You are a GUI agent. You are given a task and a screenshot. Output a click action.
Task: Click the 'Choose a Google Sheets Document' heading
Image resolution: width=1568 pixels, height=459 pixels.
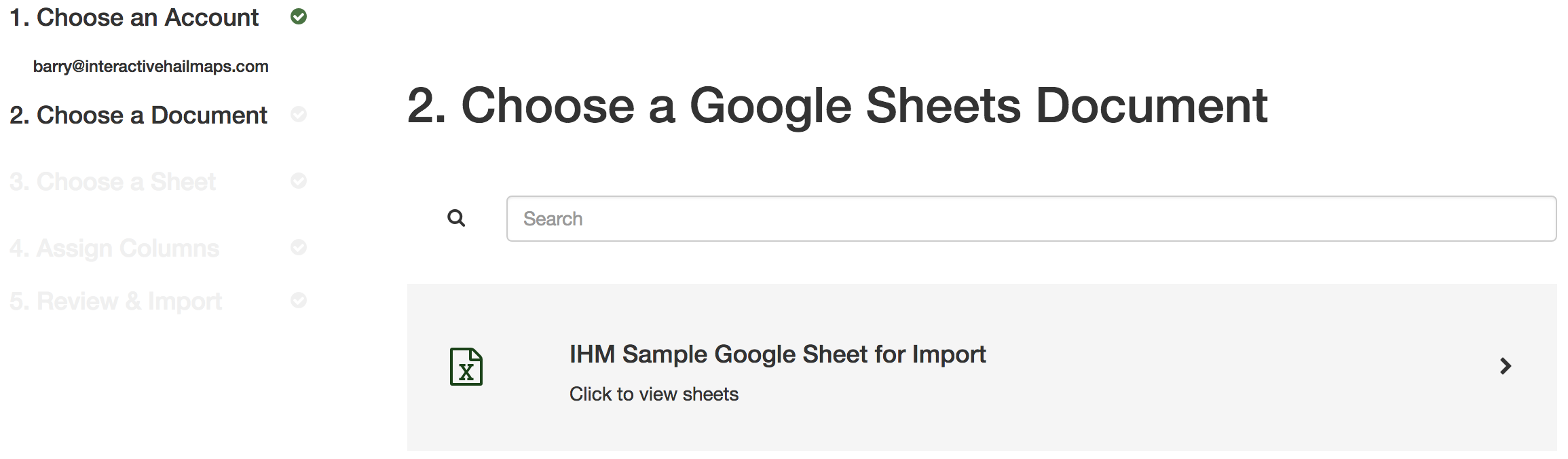point(837,106)
